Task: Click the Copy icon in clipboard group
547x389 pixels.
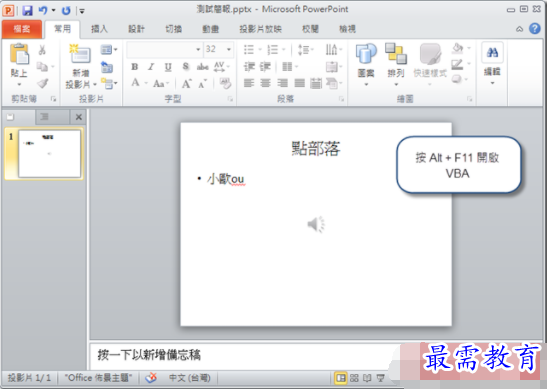Action: click(x=42, y=66)
